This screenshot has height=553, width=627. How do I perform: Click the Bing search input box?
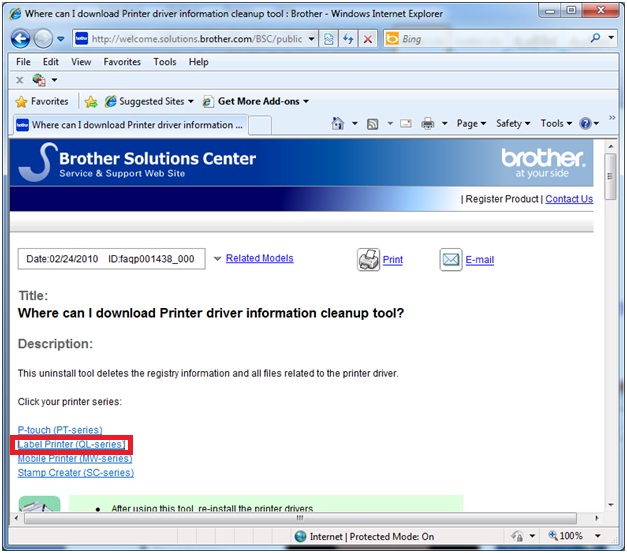pyautogui.click(x=490, y=39)
